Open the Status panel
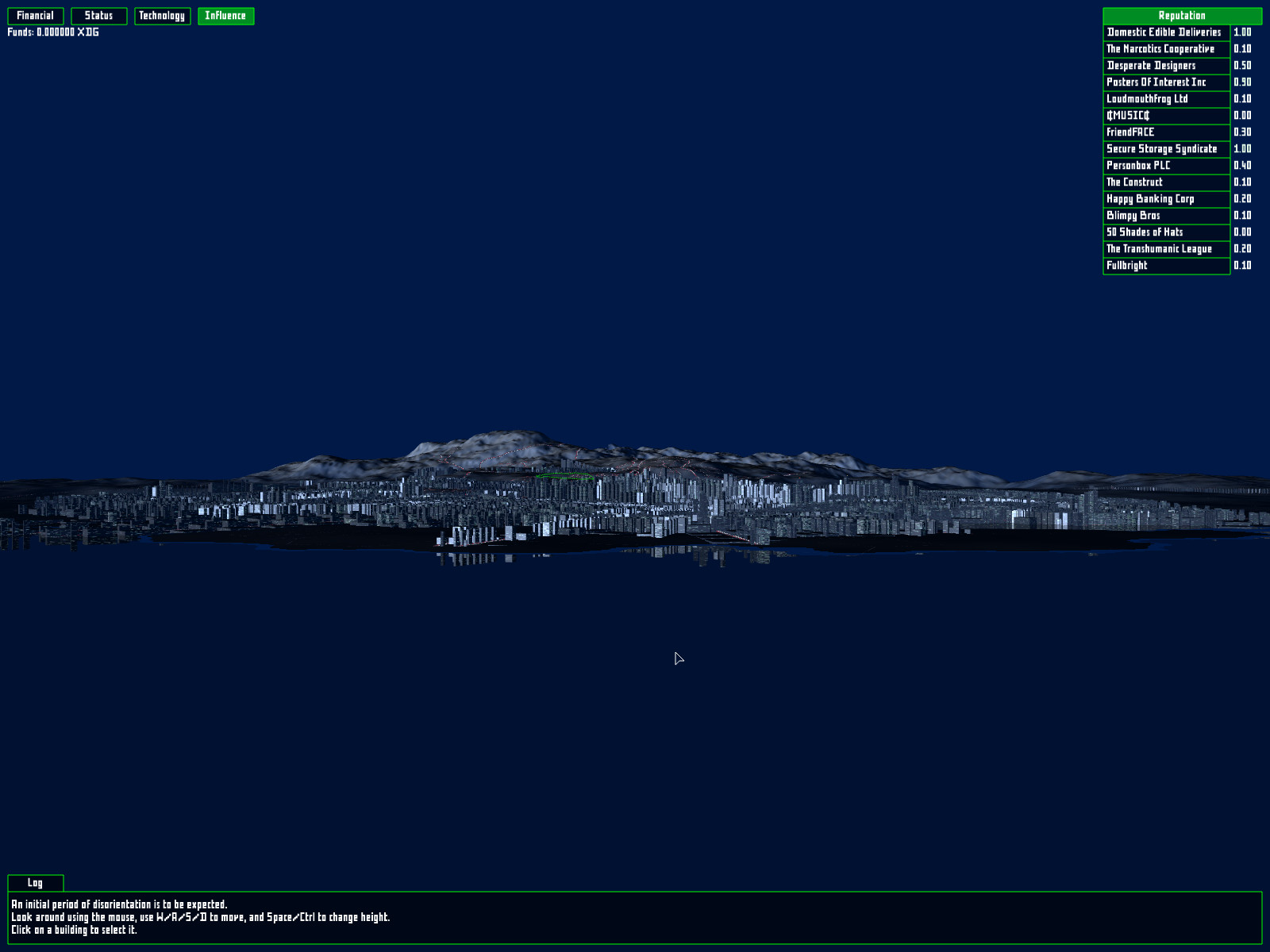Screen dimensions: 1270x952 (x=99, y=15)
